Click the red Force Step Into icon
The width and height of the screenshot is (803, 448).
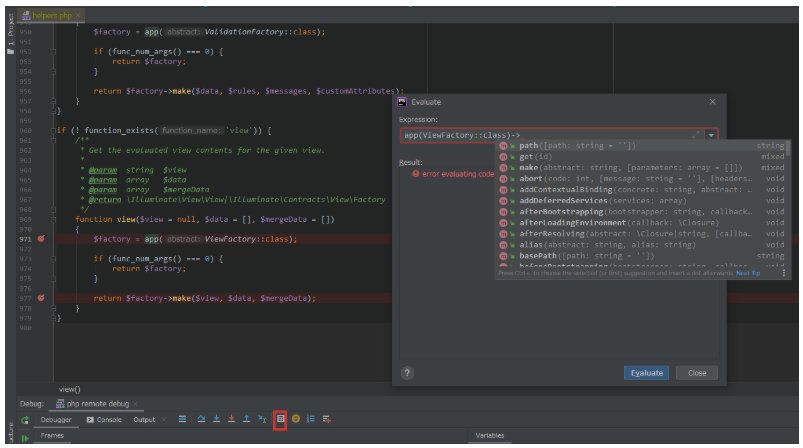[x=231, y=419]
